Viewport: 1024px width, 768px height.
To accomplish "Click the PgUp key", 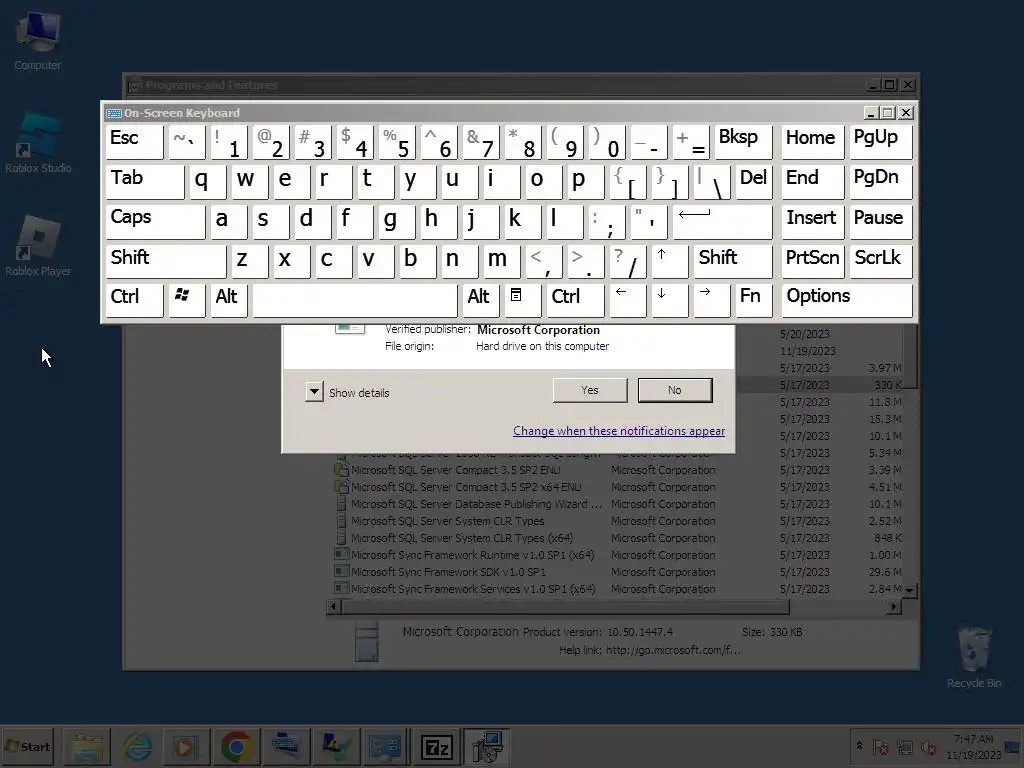I will [880, 142].
